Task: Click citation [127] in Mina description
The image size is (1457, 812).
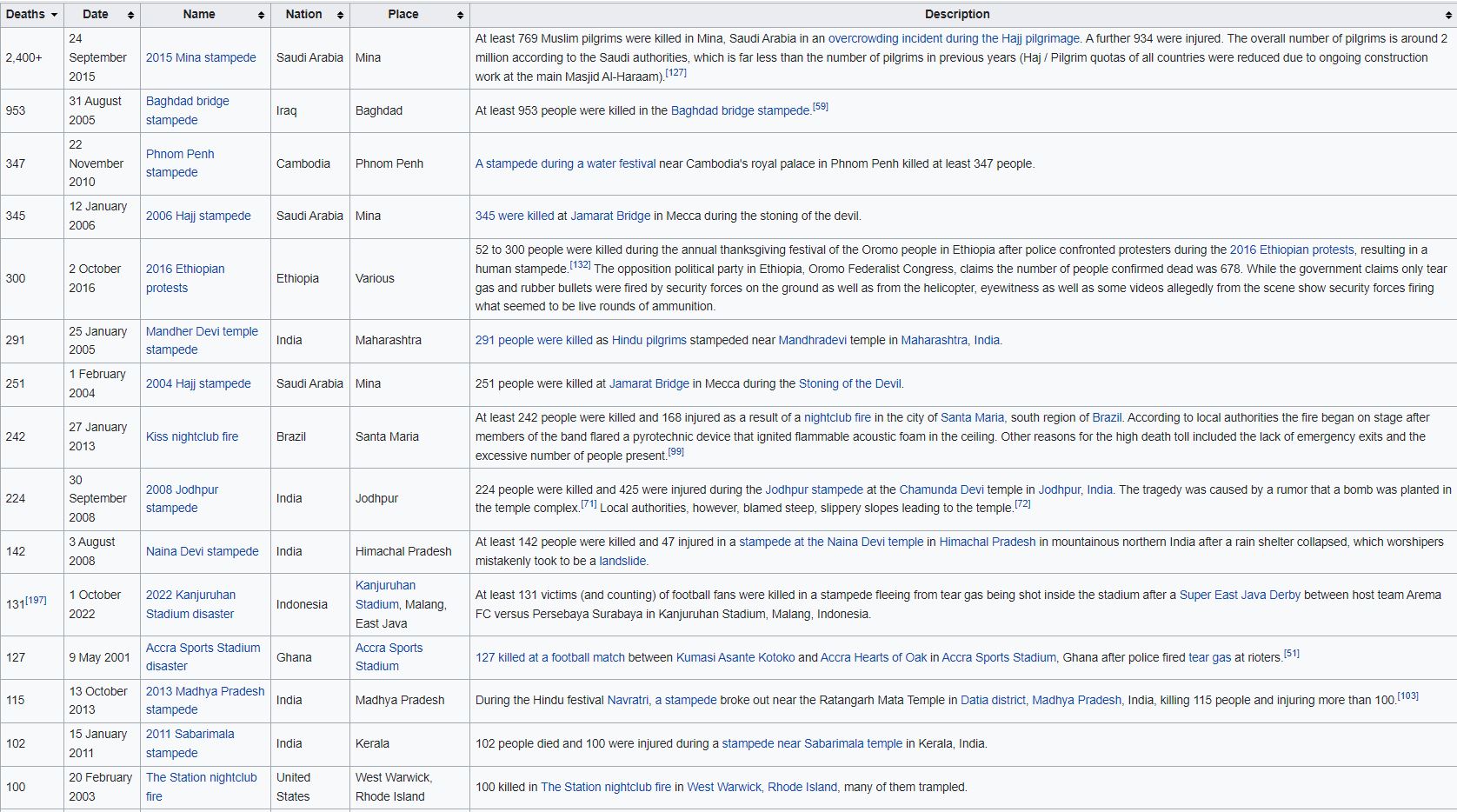Action: [675, 73]
